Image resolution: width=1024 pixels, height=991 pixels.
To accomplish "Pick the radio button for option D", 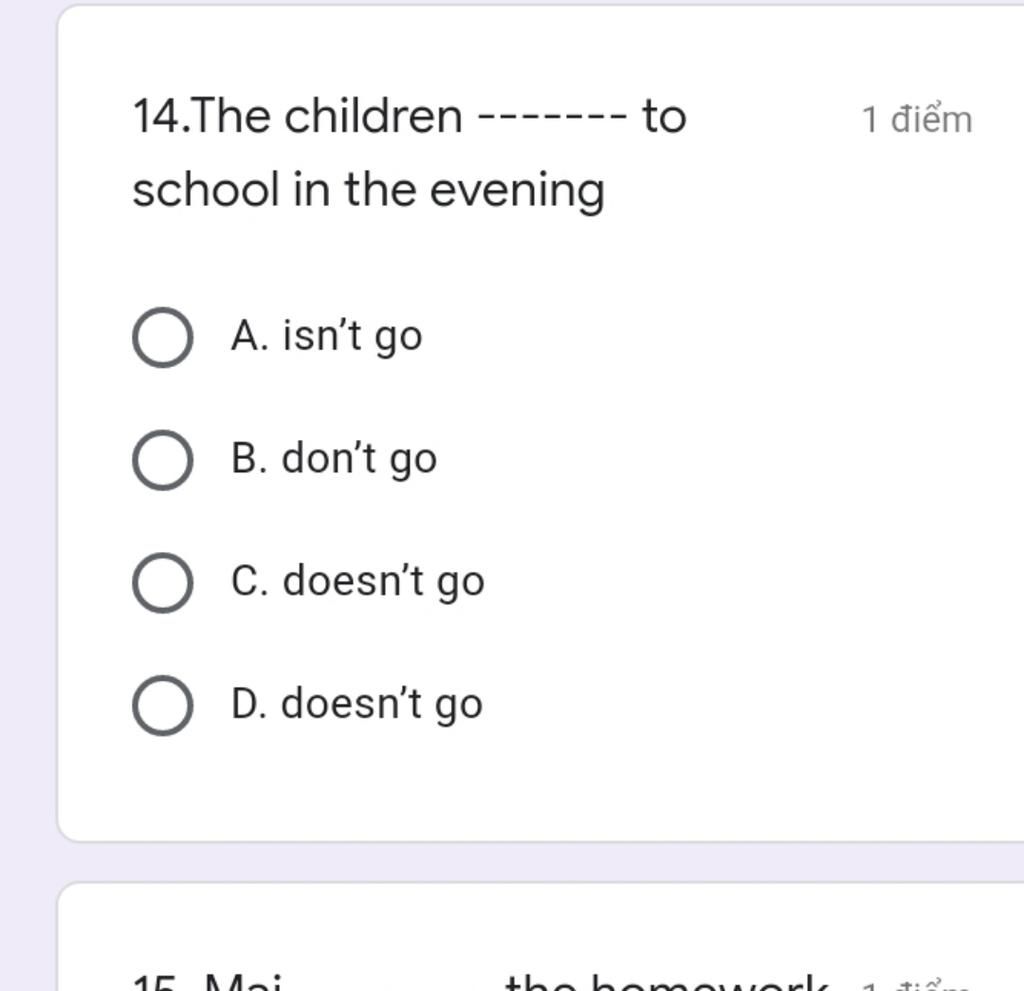I will tap(163, 706).
